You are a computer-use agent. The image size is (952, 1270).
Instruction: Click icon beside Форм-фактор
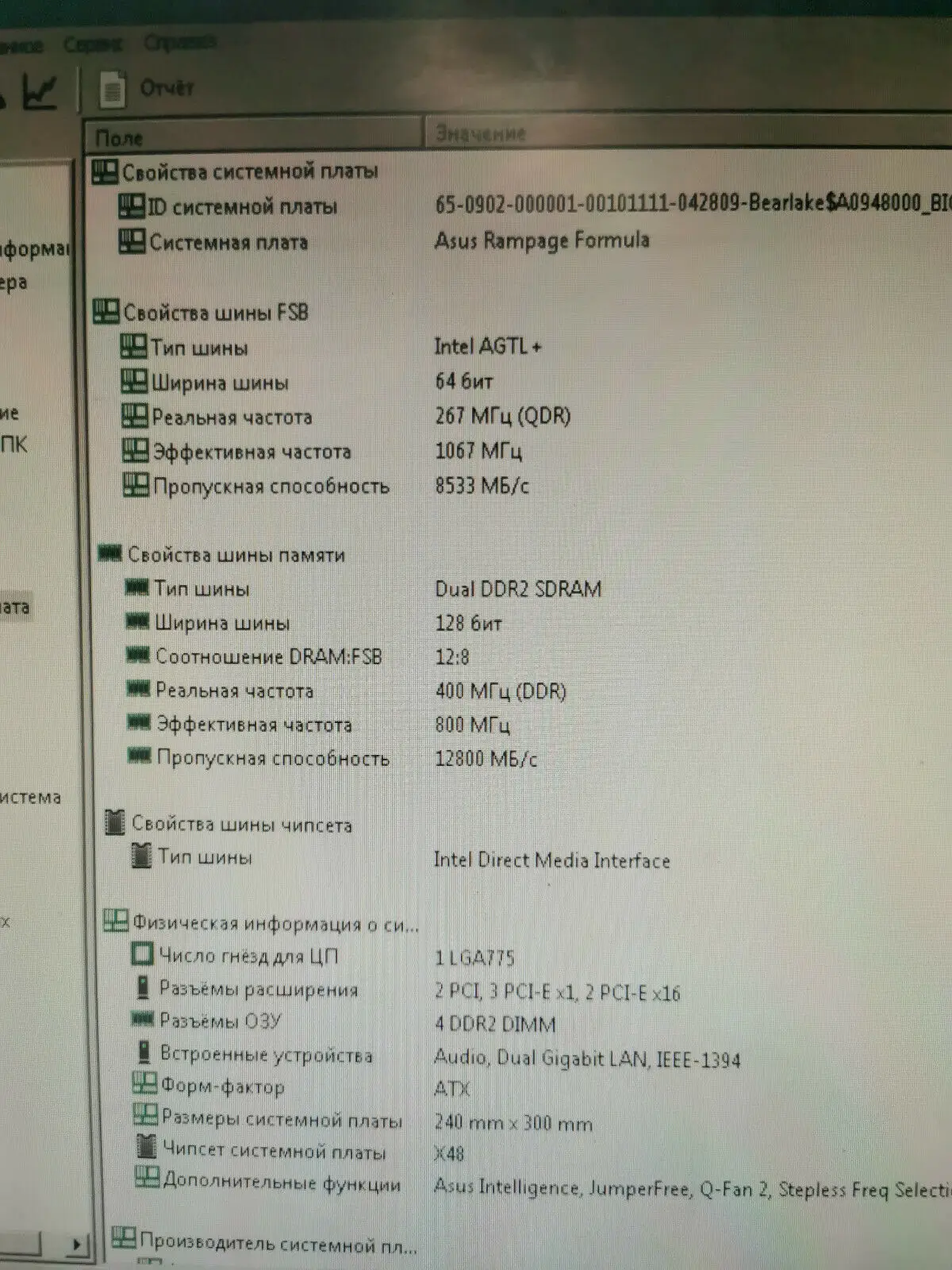click(144, 1083)
